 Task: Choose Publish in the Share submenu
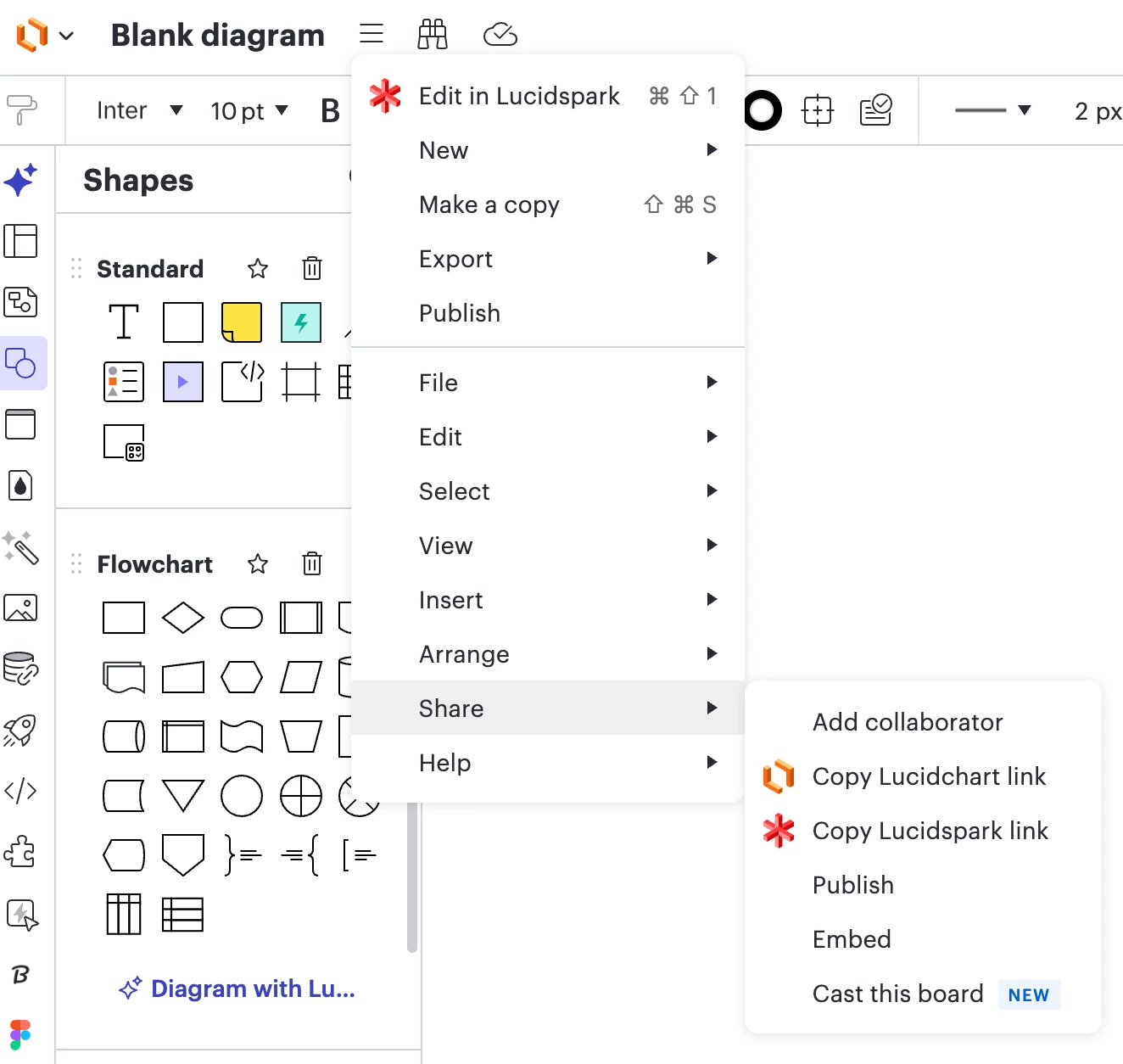click(x=923, y=885)
